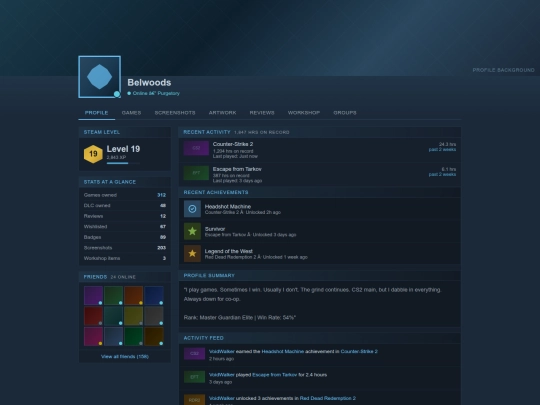Open the olive yellow friend avatar
Image resolution: width=540 pixels, height=405 pixels.
134,316
